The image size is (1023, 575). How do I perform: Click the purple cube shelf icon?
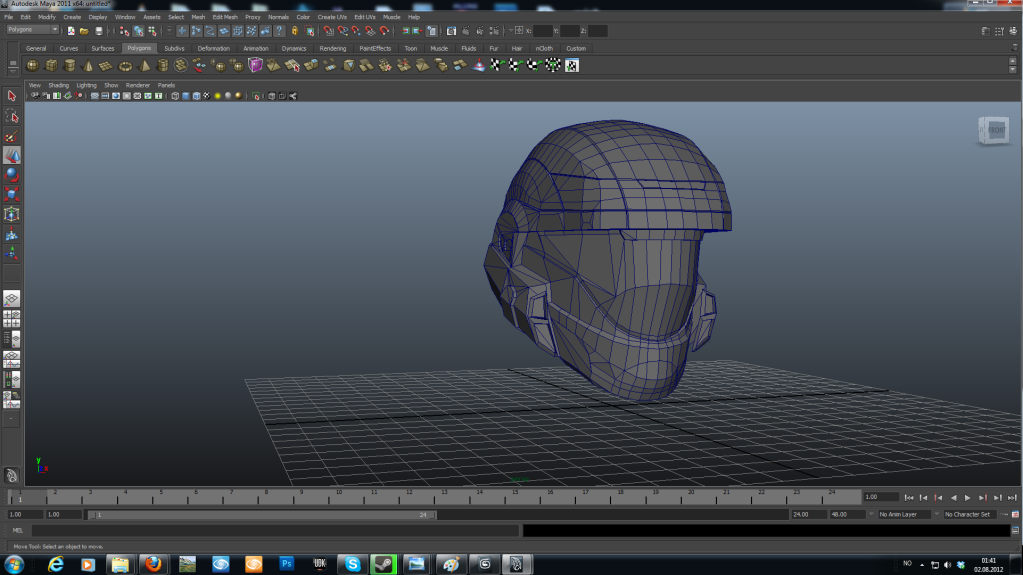point(255,65)
